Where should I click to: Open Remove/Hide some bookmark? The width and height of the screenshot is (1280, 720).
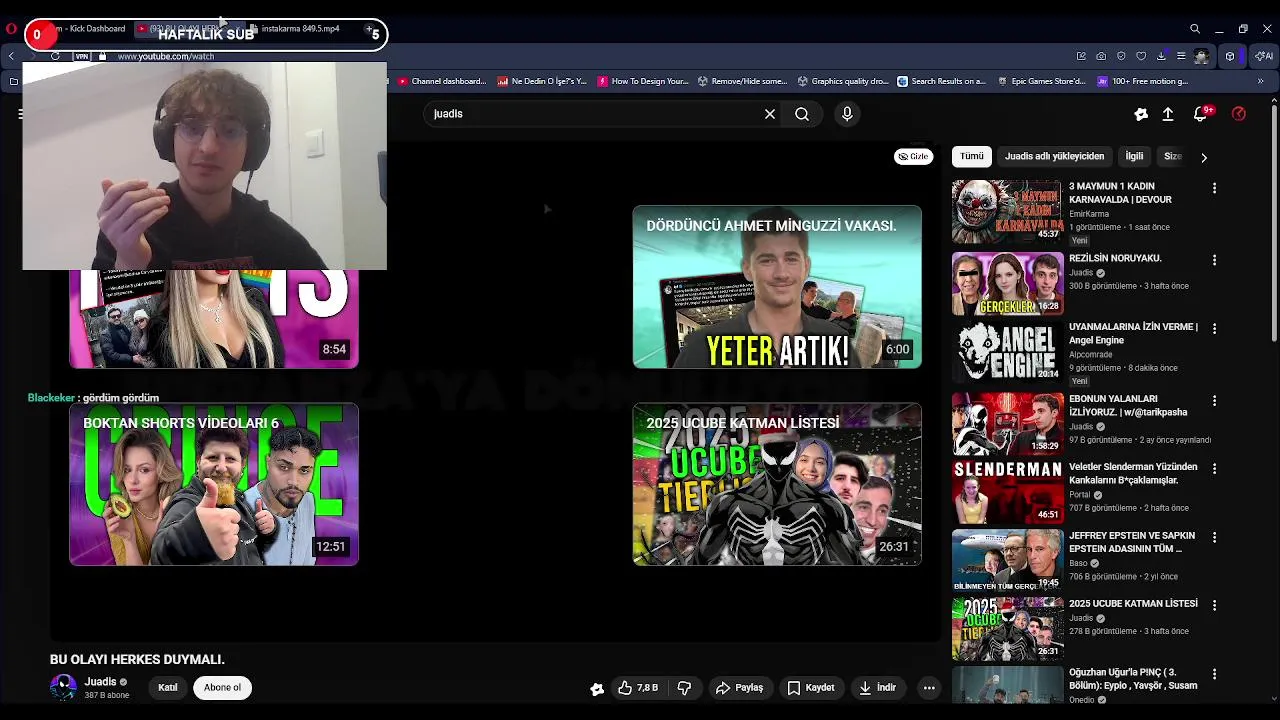[x=743, y=81]
